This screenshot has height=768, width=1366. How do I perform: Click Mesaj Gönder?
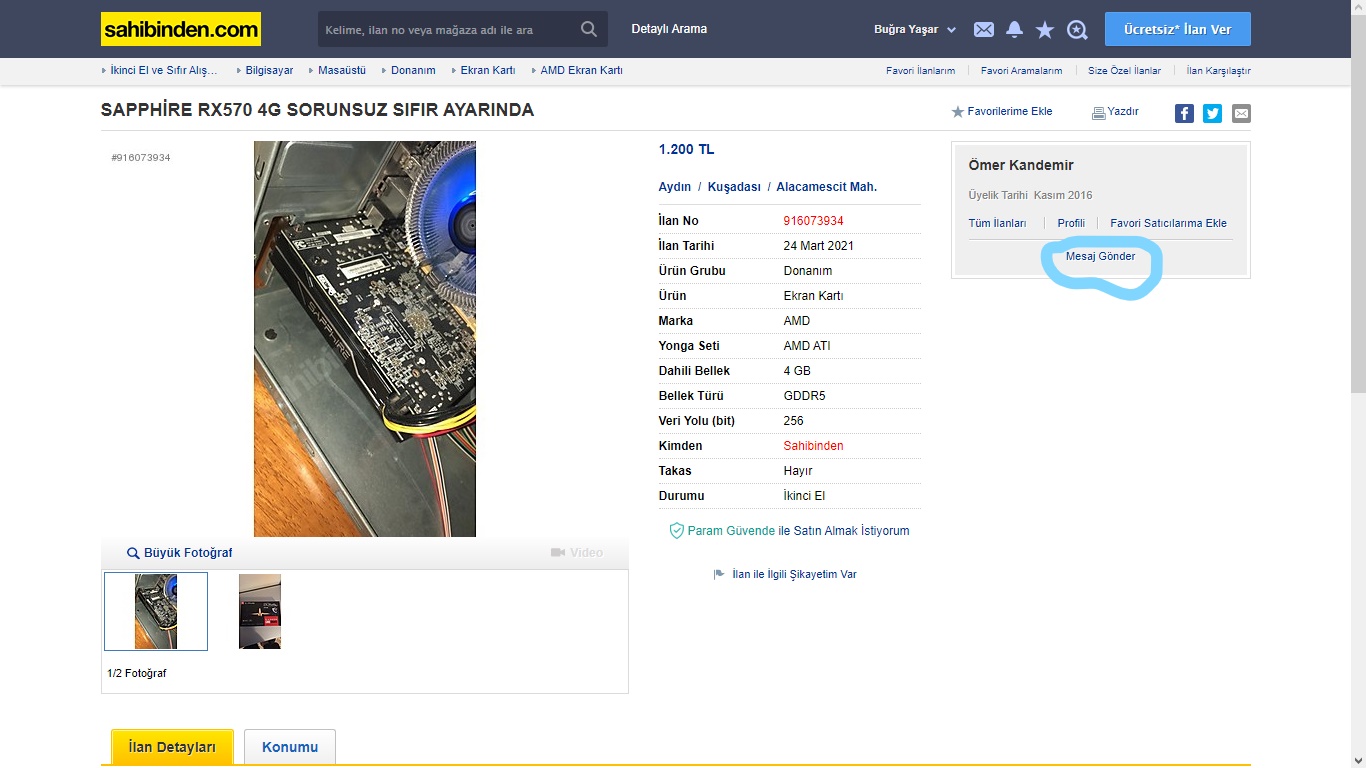pyautogui.click(x=1100, y=257)
